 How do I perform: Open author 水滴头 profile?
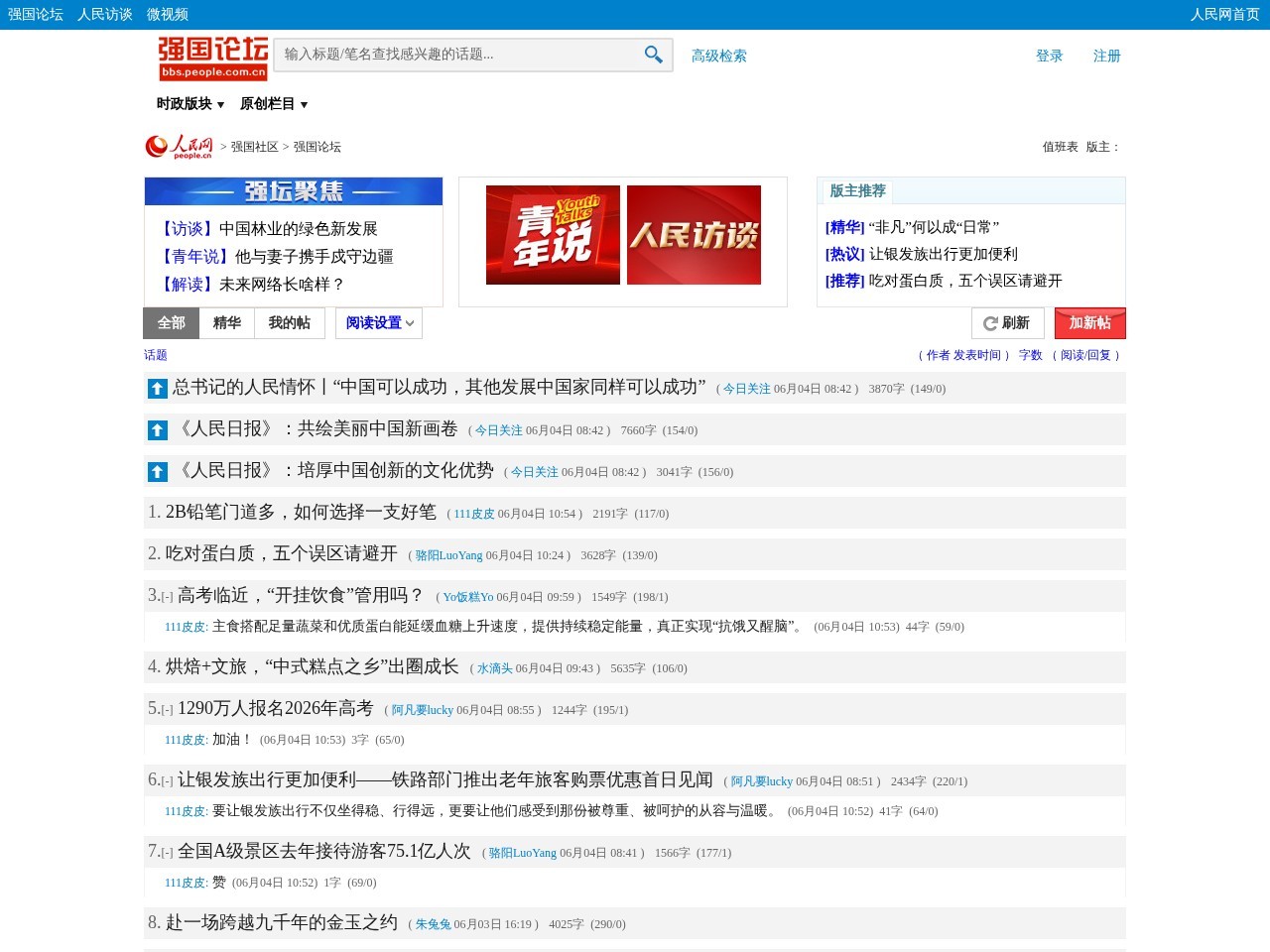tap(495, 668)
